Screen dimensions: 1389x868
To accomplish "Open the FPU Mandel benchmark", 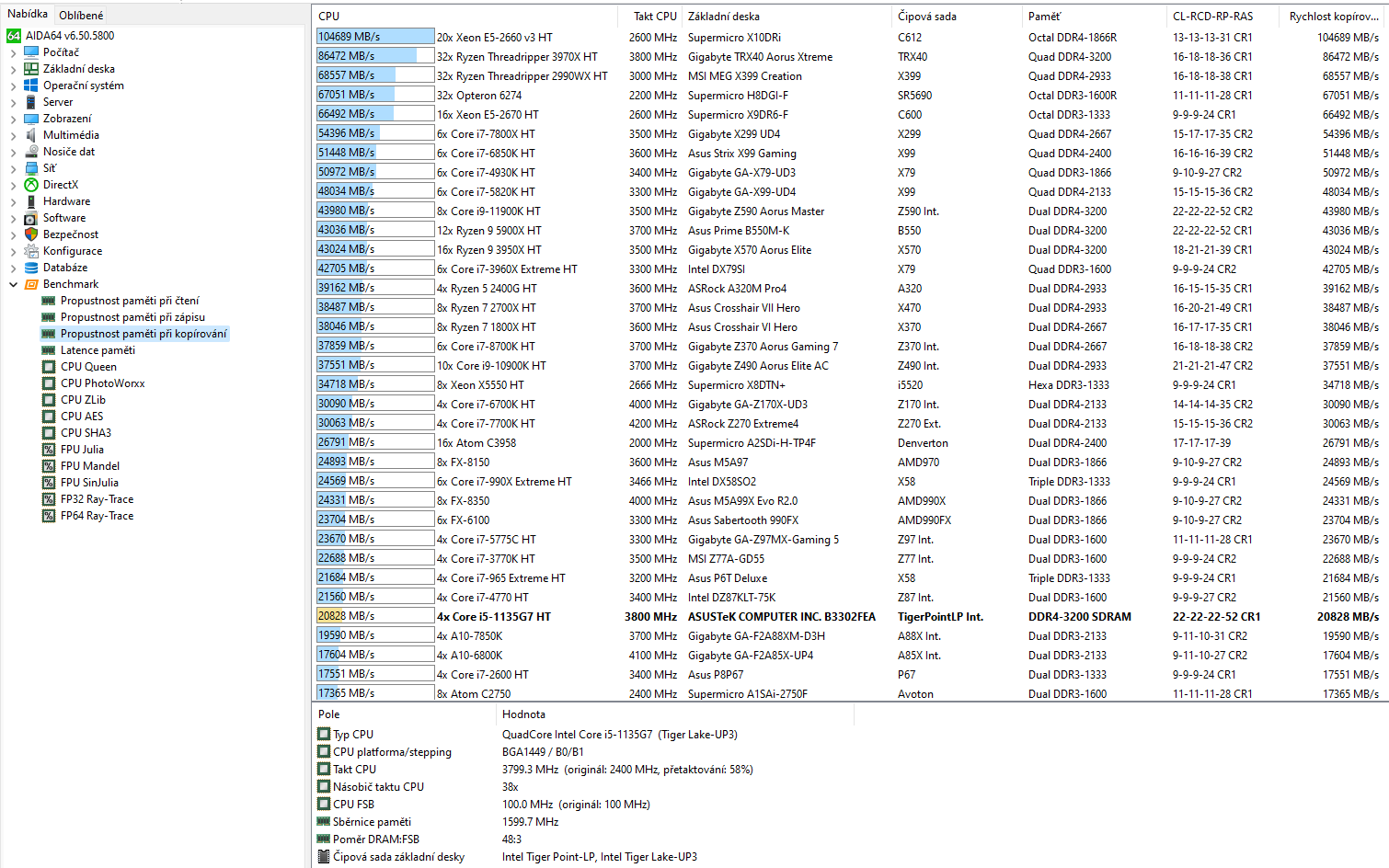I will point(90,466).
